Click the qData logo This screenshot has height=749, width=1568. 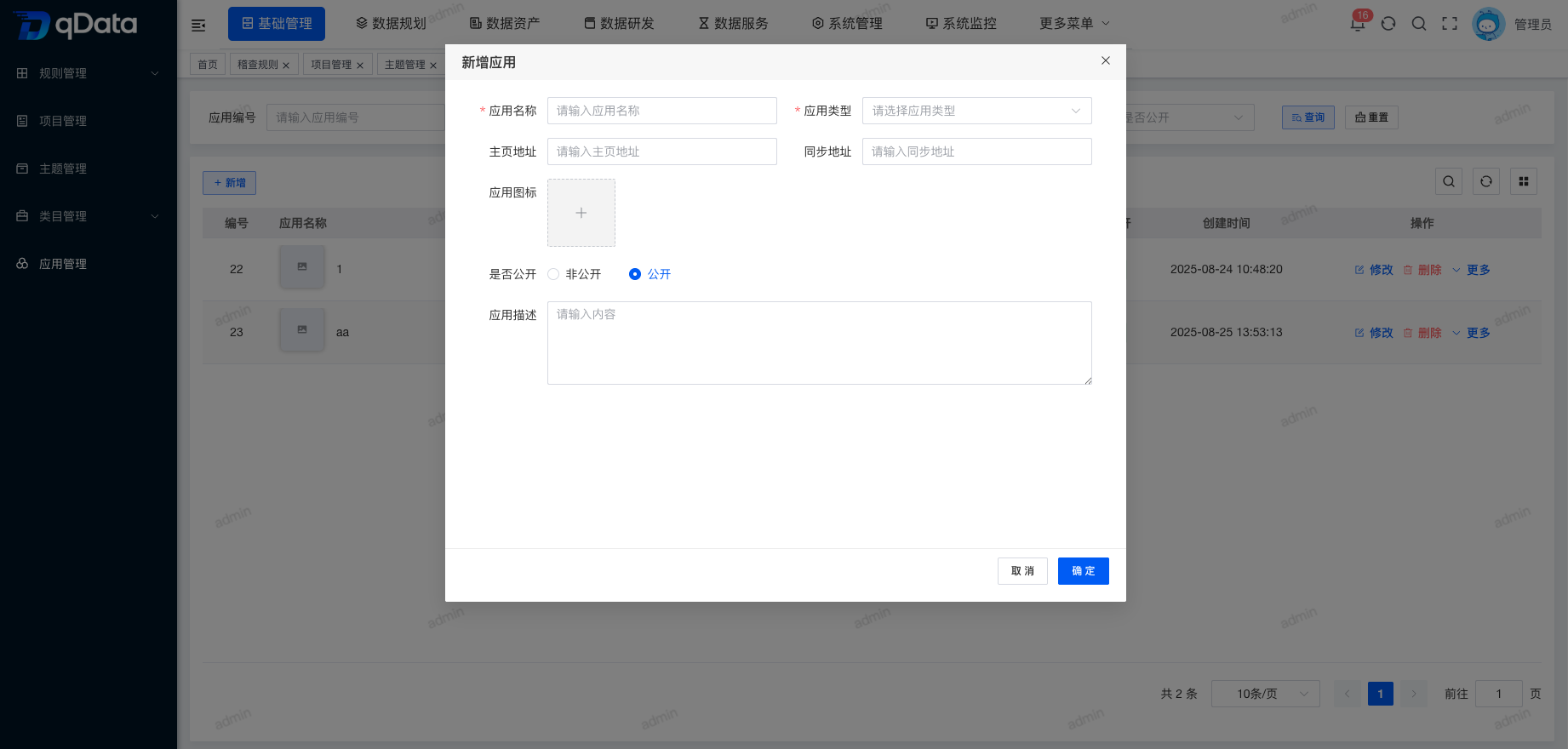coord(75,25)
